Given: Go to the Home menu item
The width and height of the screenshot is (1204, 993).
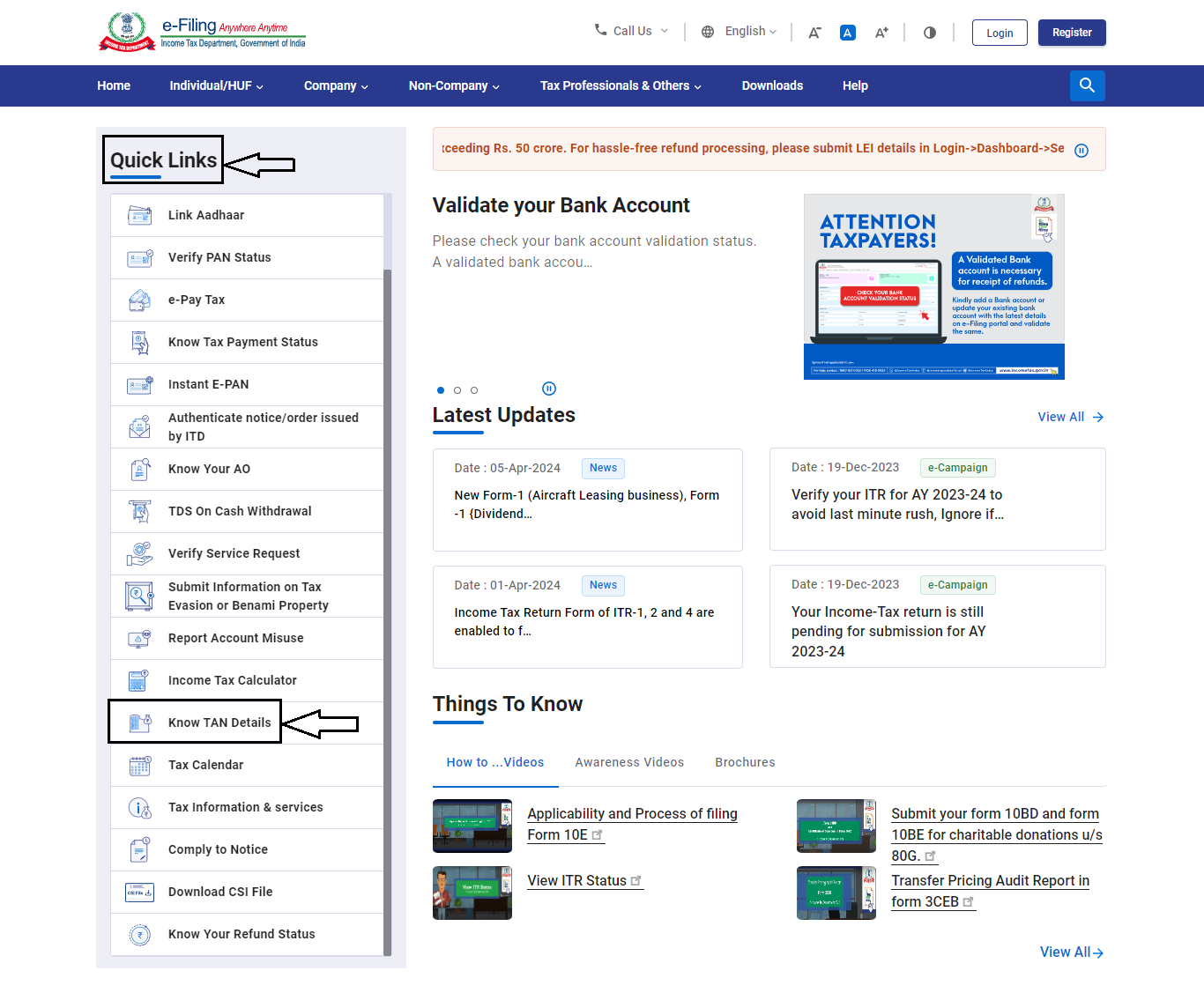Looking at the screenshot, I should tap(114, 85).
